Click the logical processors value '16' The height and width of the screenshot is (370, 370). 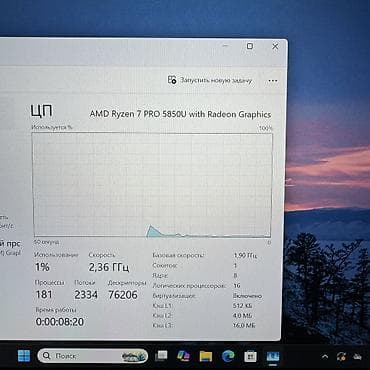(x=236, y=286)
